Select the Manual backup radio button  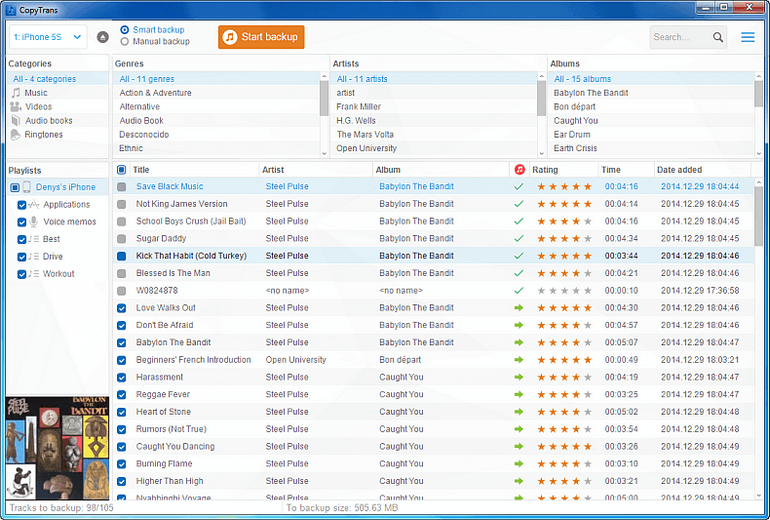pyautogui.click(x=124, y=42)
